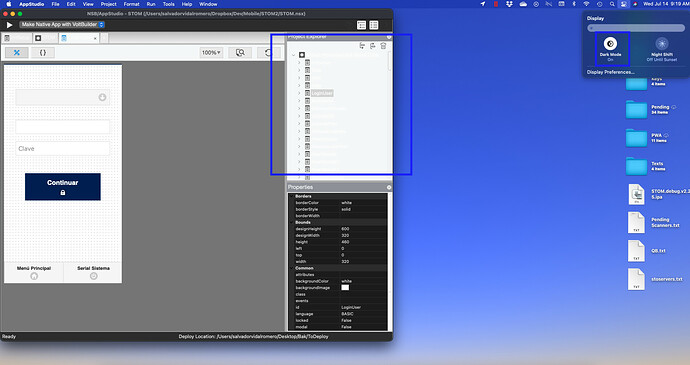The height and width of the screenshot is (365, 690).
Task: Select the Texts folder on the desktop
Action: (636, 166)
